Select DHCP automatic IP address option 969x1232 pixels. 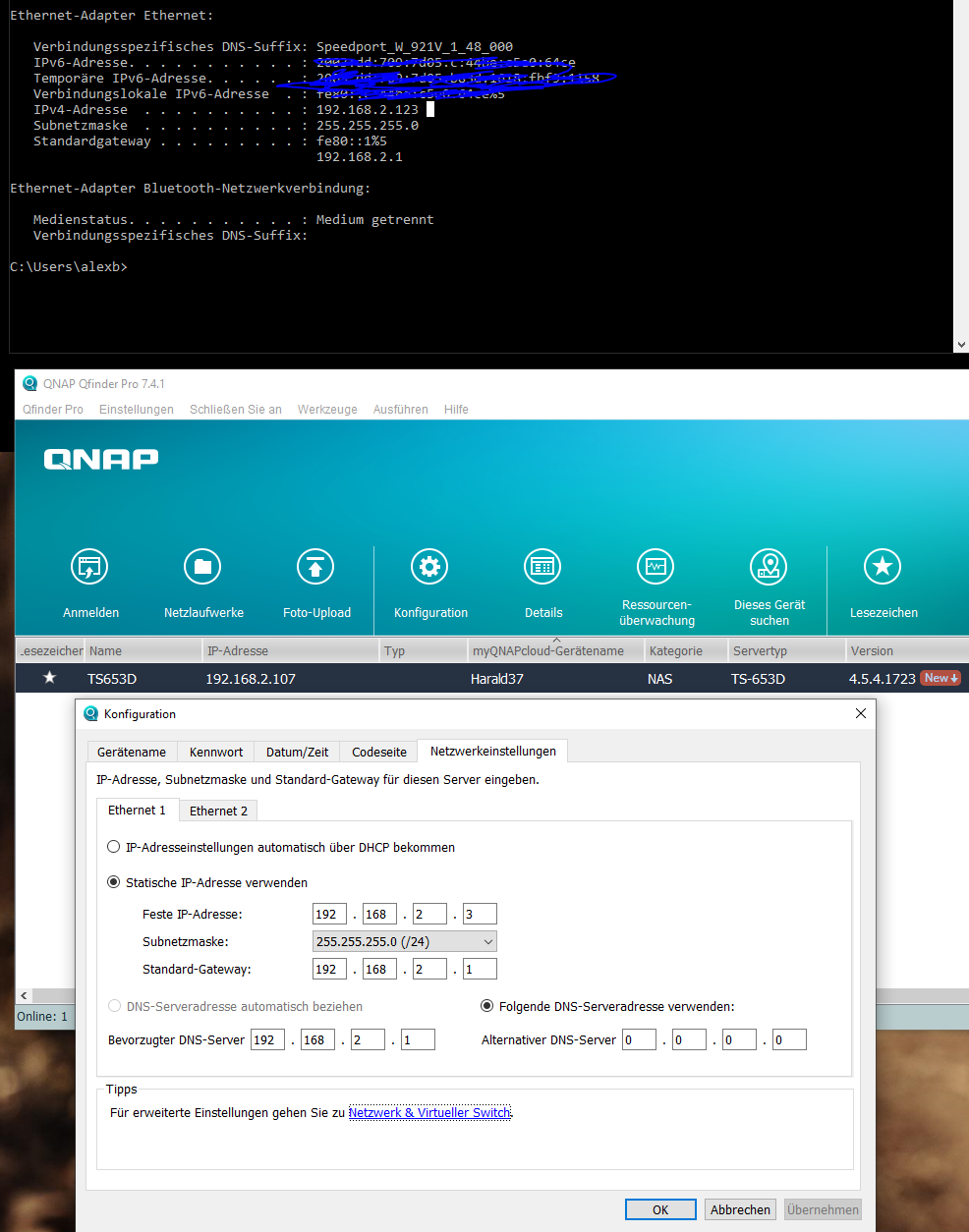(x=113, y=847)
